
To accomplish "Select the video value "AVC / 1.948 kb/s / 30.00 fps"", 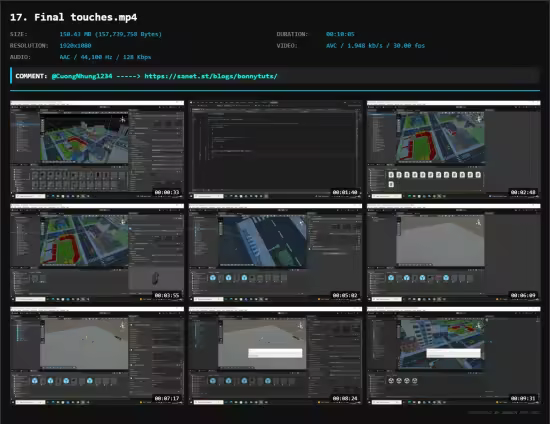I will [375, 46].
